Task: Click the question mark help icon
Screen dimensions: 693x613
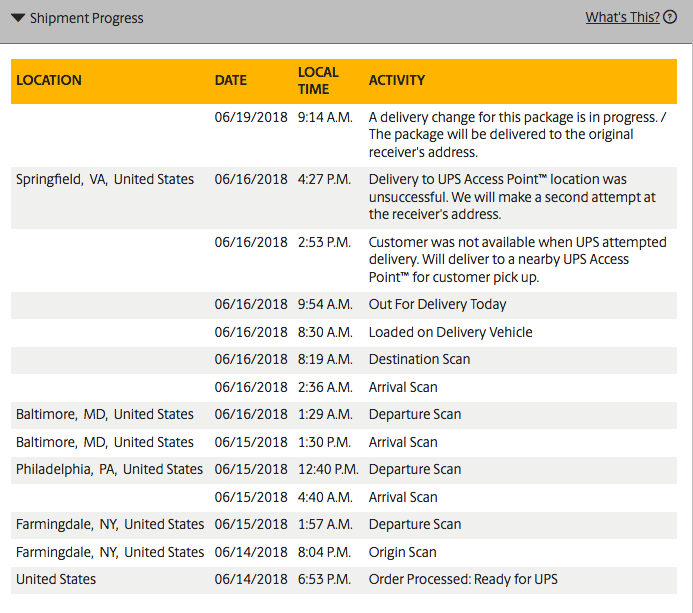Action: pyautogui.click(x=670, y=17)
